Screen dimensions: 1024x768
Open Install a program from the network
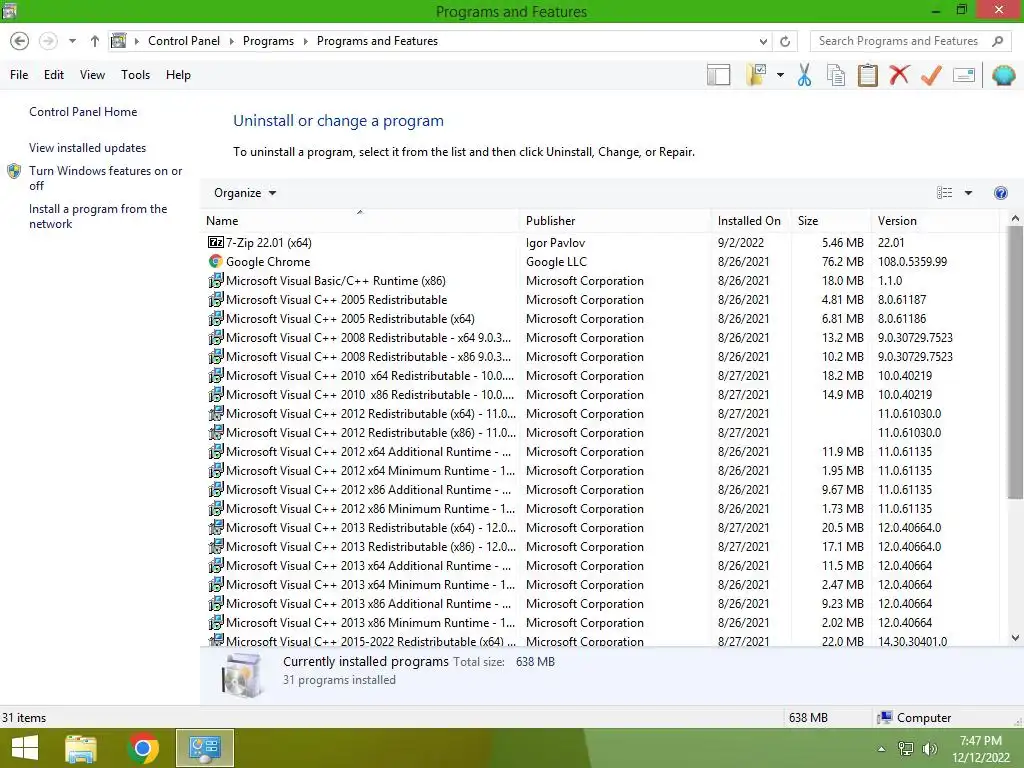point(98,216)
